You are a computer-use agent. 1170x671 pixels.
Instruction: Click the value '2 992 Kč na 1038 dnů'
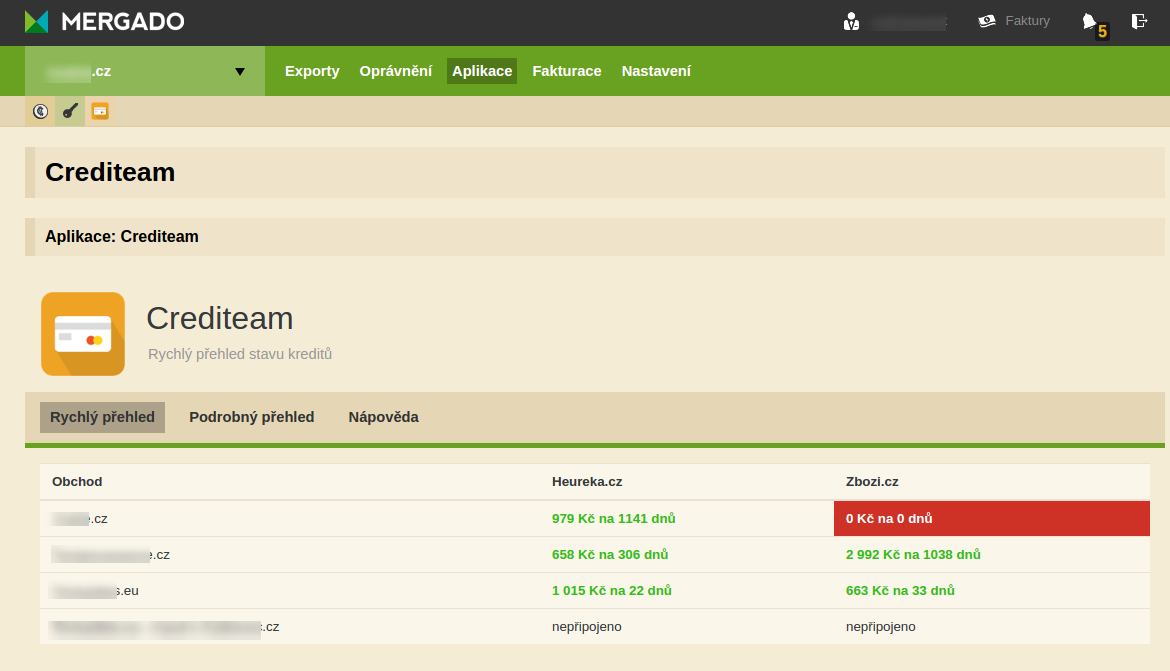913,555
